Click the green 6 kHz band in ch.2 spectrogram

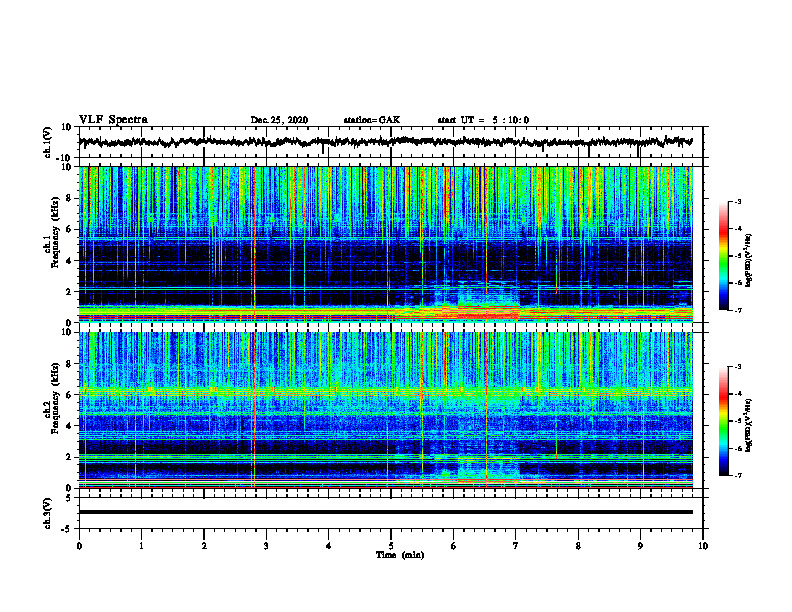click(385, 391)
